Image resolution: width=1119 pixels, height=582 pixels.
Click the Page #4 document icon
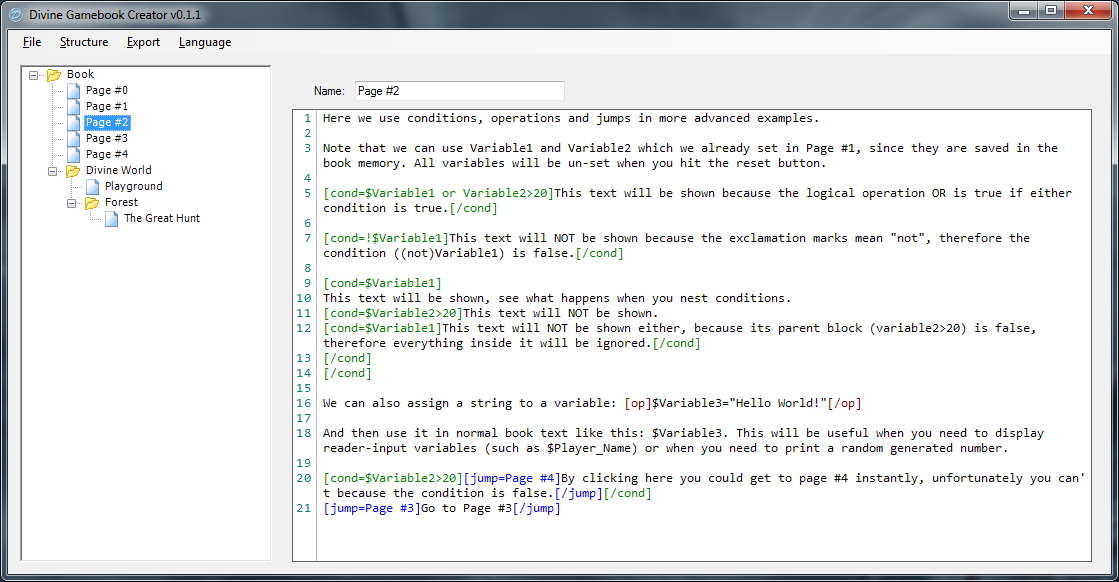click(74, 154)
